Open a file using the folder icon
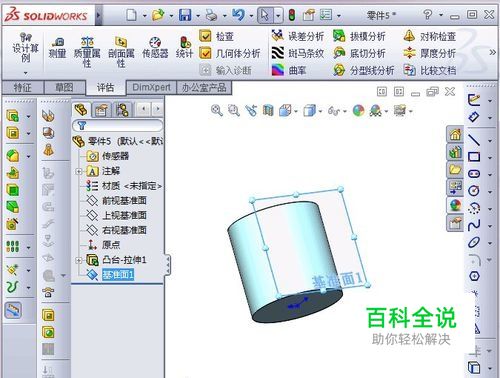The height and width of the screenshot is (378, 500). click(x=158, y=15)
